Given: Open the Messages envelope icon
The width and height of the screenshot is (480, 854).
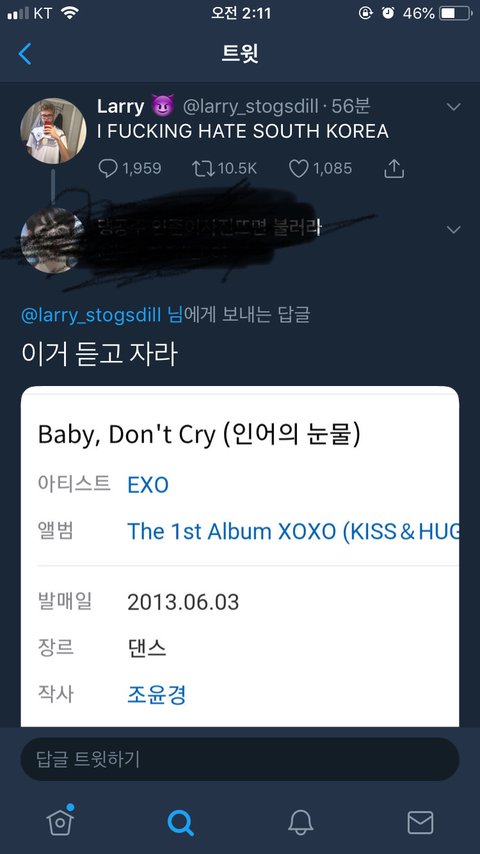Looking at the screenshot, I should pyautogui.click(x=420, y=822).
